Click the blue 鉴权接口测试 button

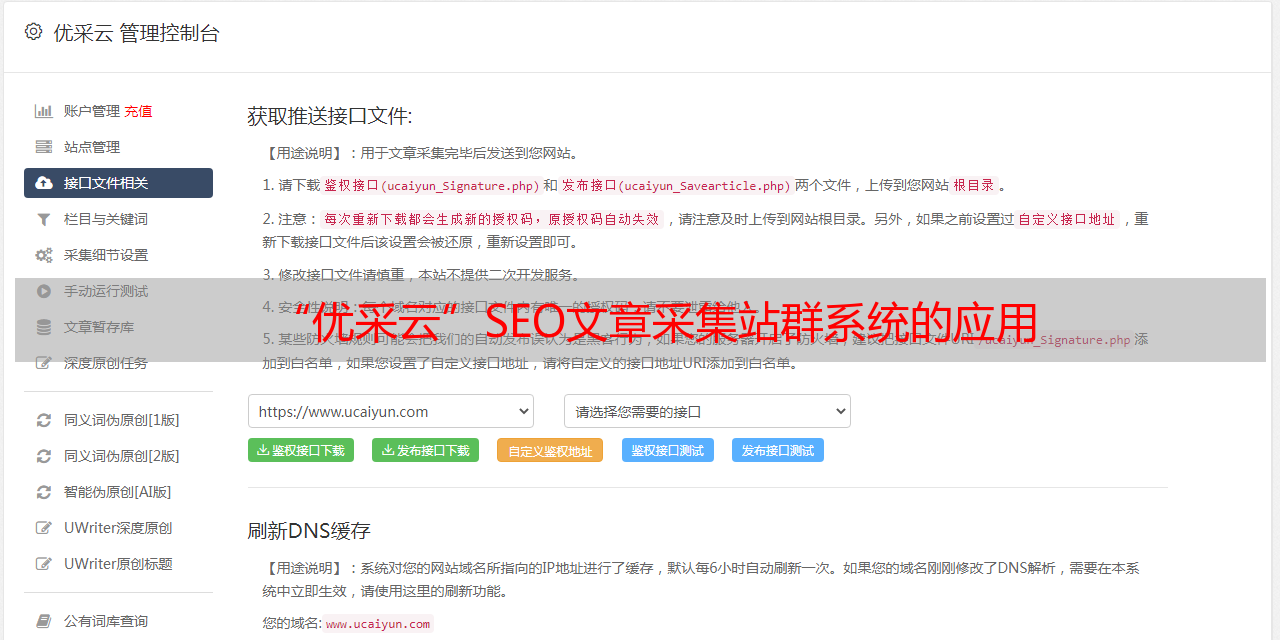(x=668, y=450)
